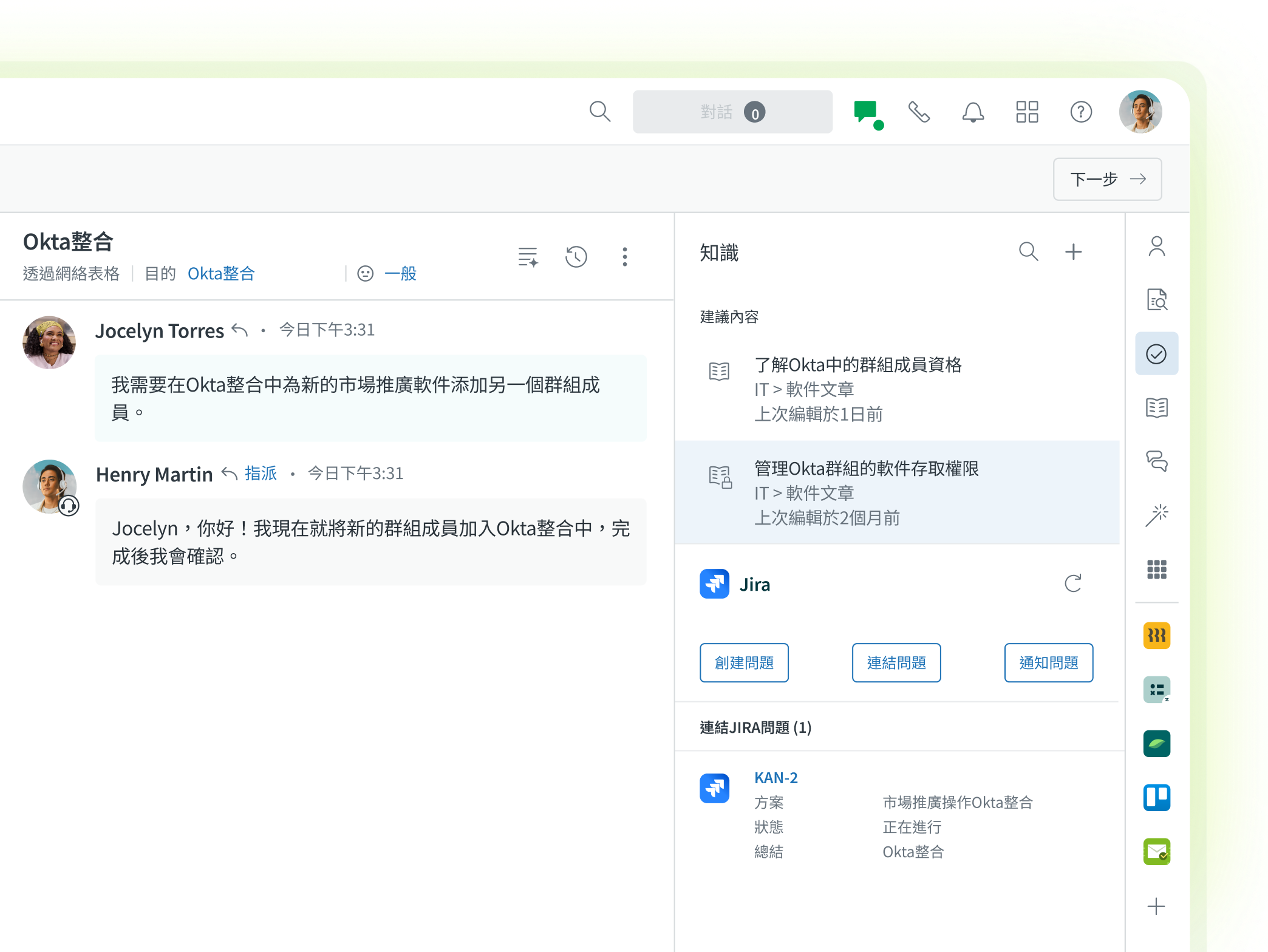The width and height of the screenshot is (1268, 952).
Task: Click the summarize list sparkle icon
Action: click(x=528, y=257)
